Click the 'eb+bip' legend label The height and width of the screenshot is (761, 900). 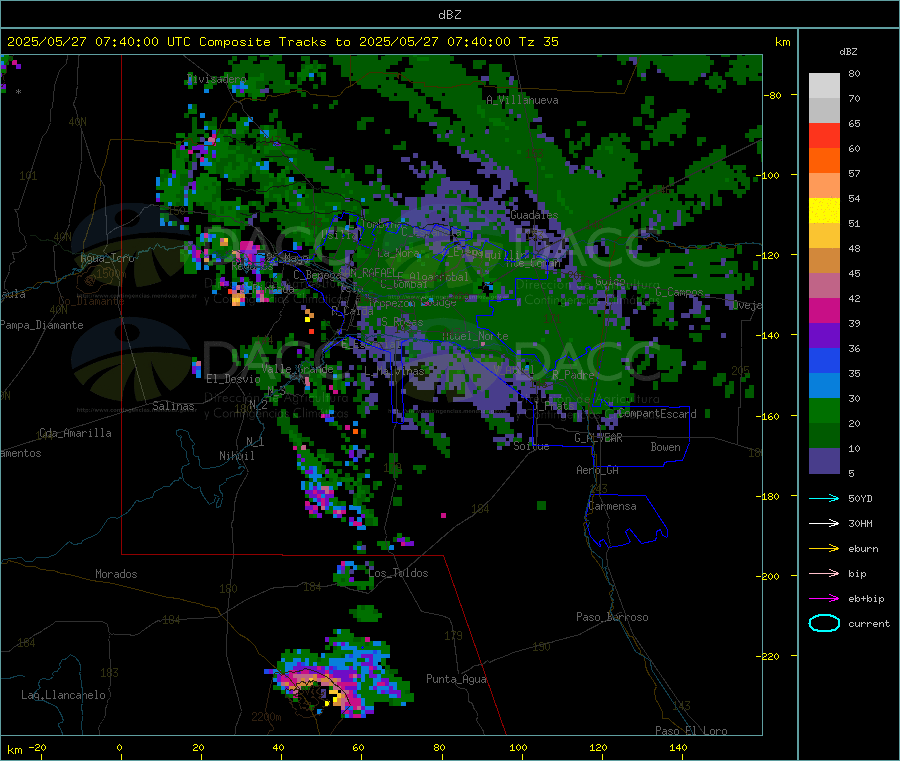(x=866, y=599)
